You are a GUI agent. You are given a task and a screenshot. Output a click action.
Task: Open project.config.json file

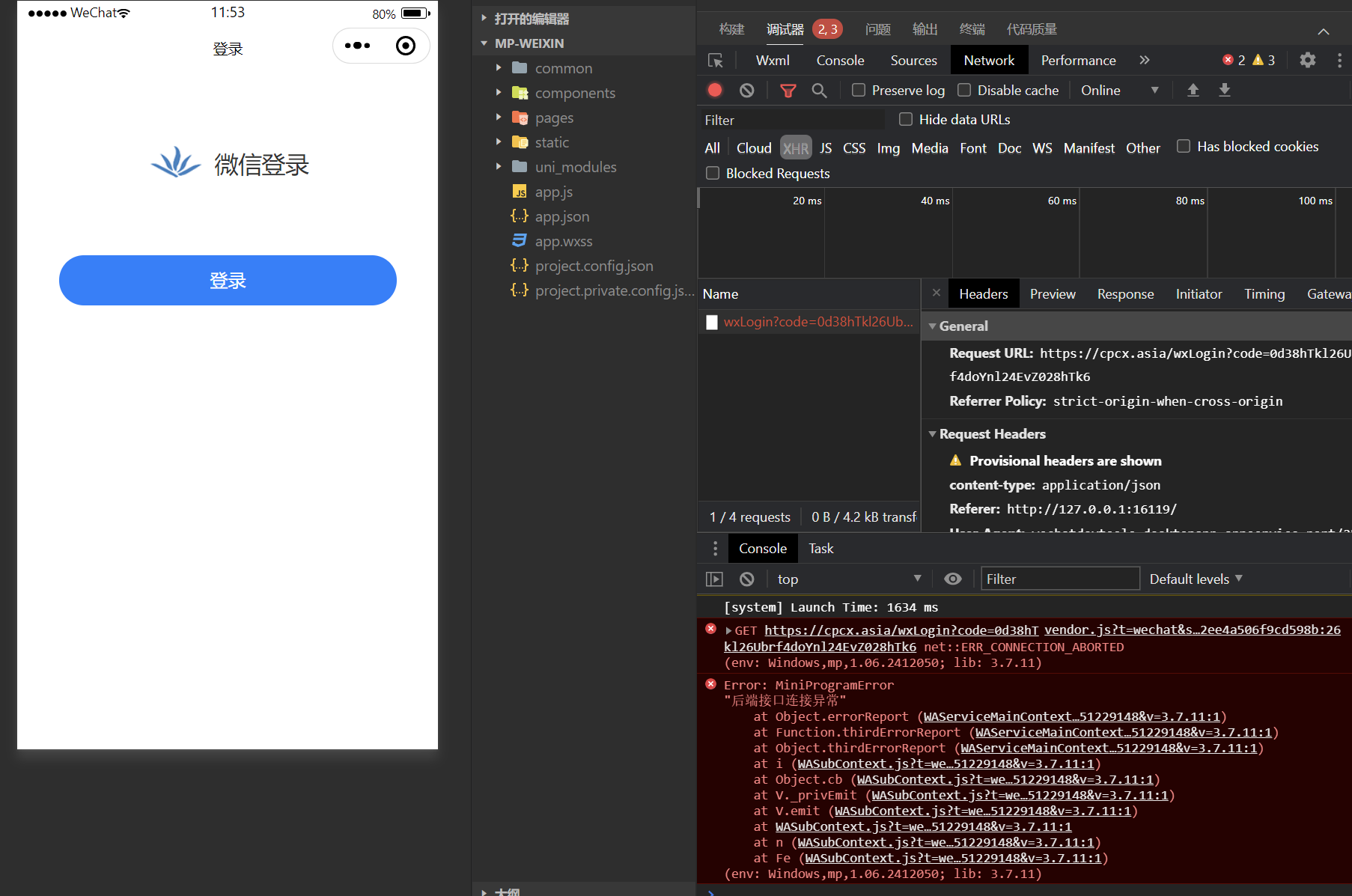coord(594,266)
